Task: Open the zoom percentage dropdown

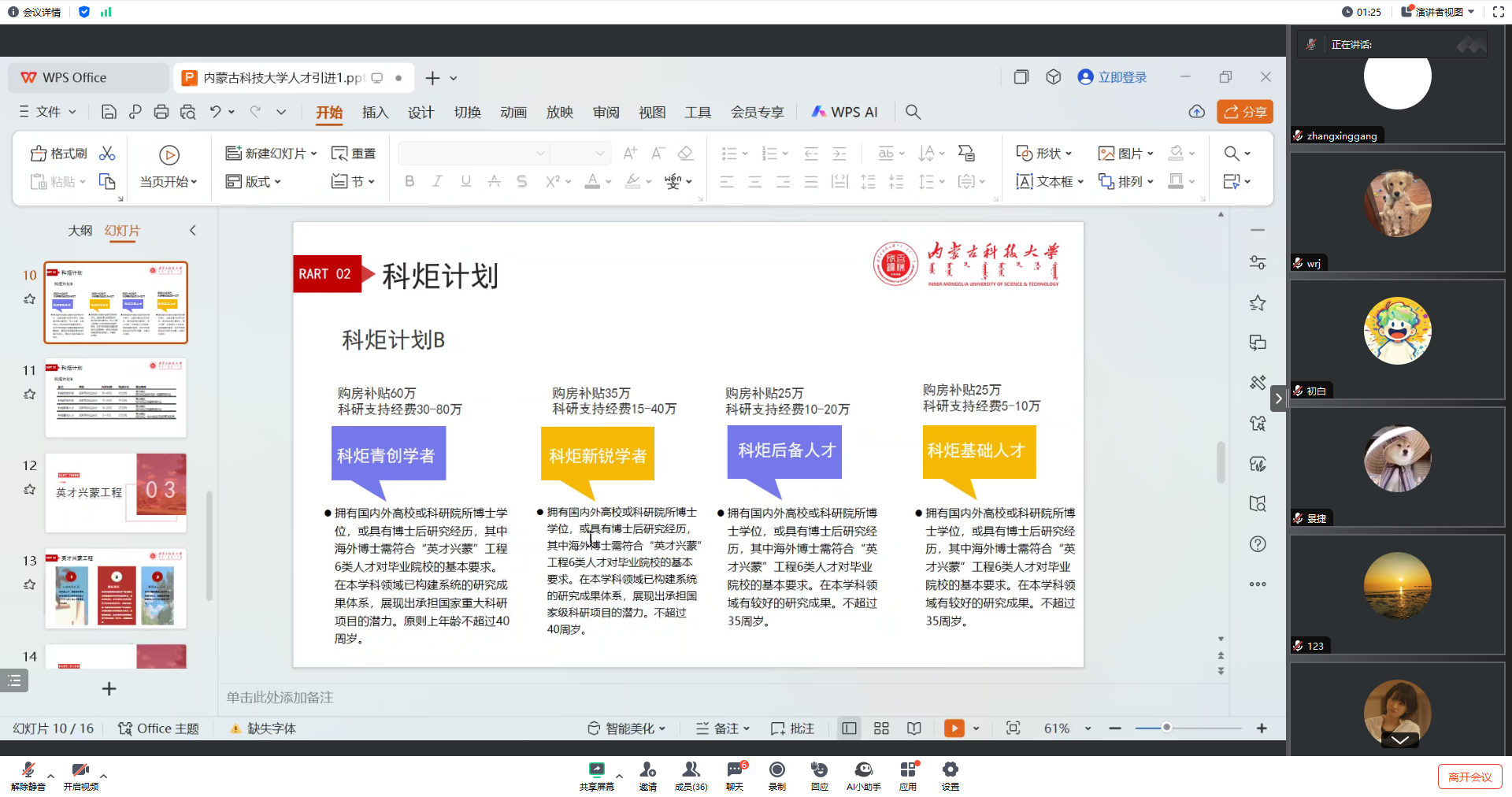Action: [1088, 728]
